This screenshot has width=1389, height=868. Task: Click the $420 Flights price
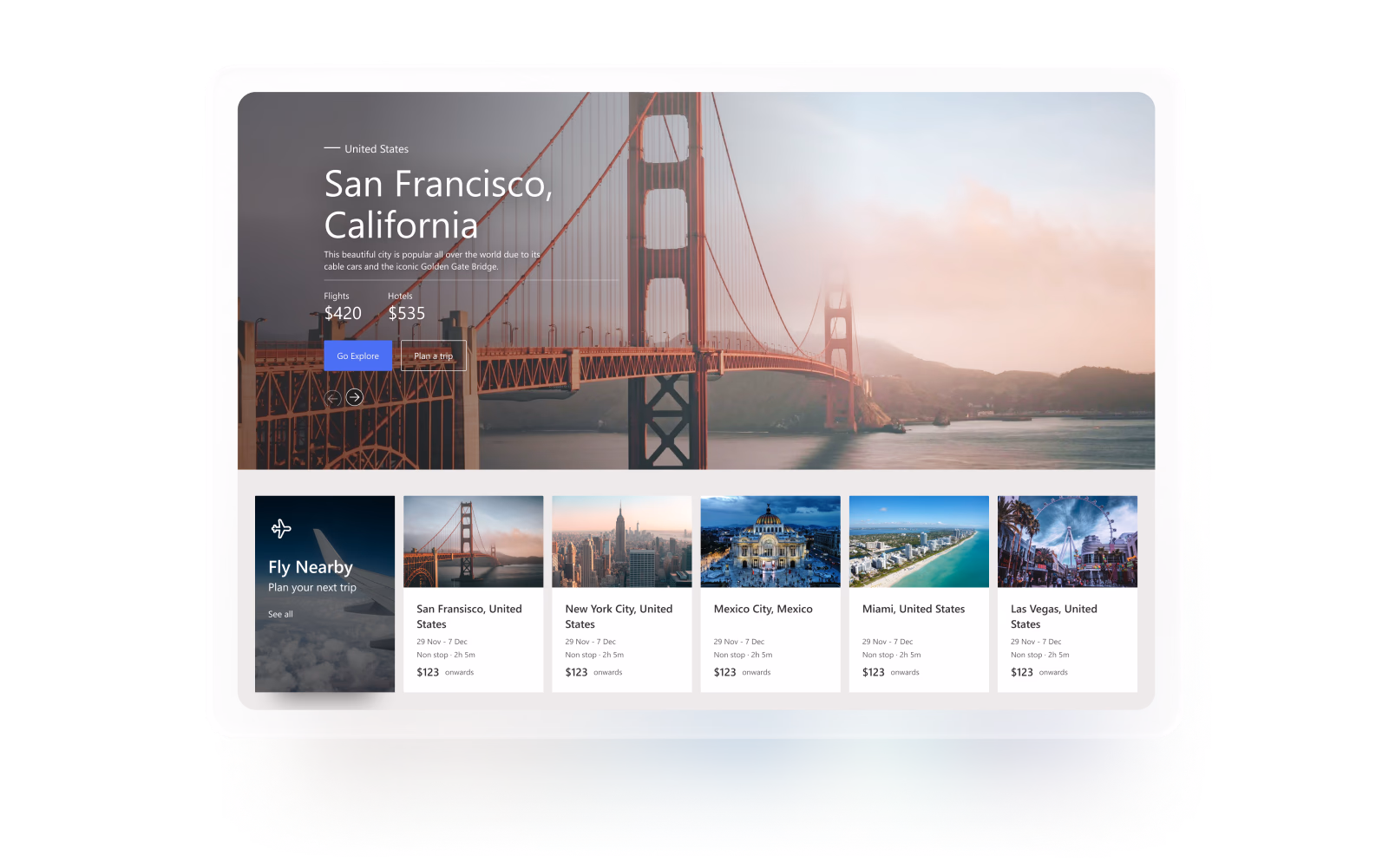[343, 313]
